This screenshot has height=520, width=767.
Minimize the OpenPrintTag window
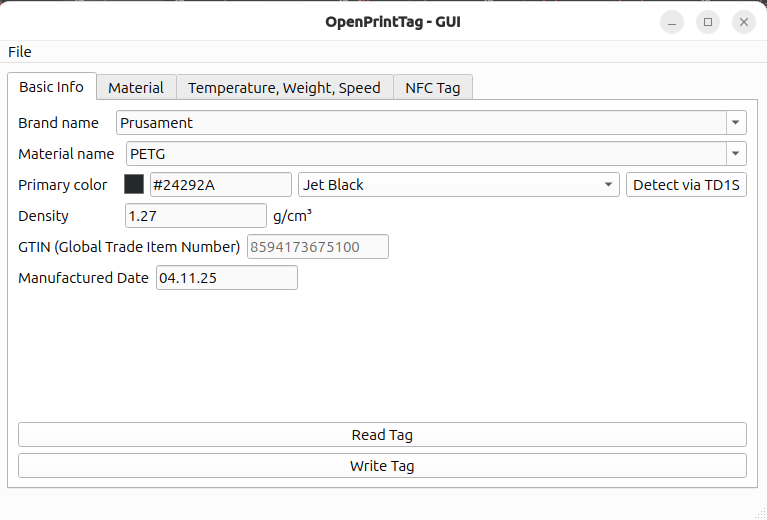[672, 23]
